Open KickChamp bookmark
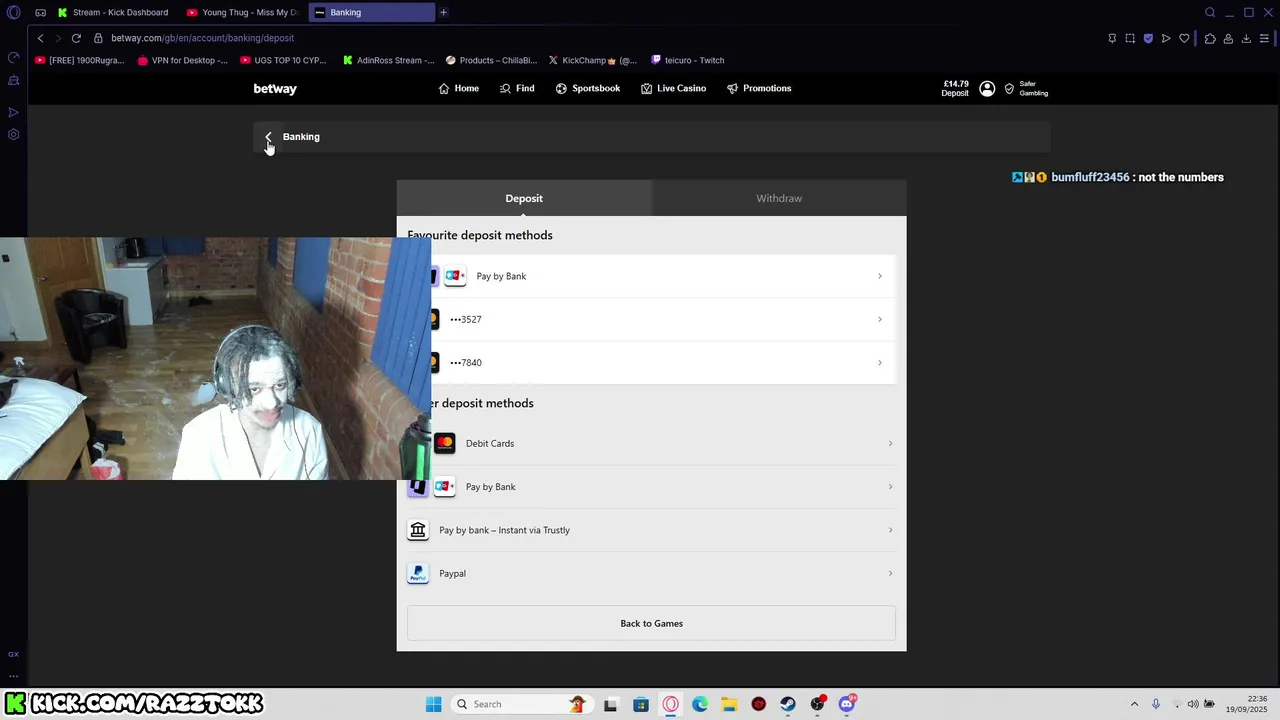 point(592,60)
